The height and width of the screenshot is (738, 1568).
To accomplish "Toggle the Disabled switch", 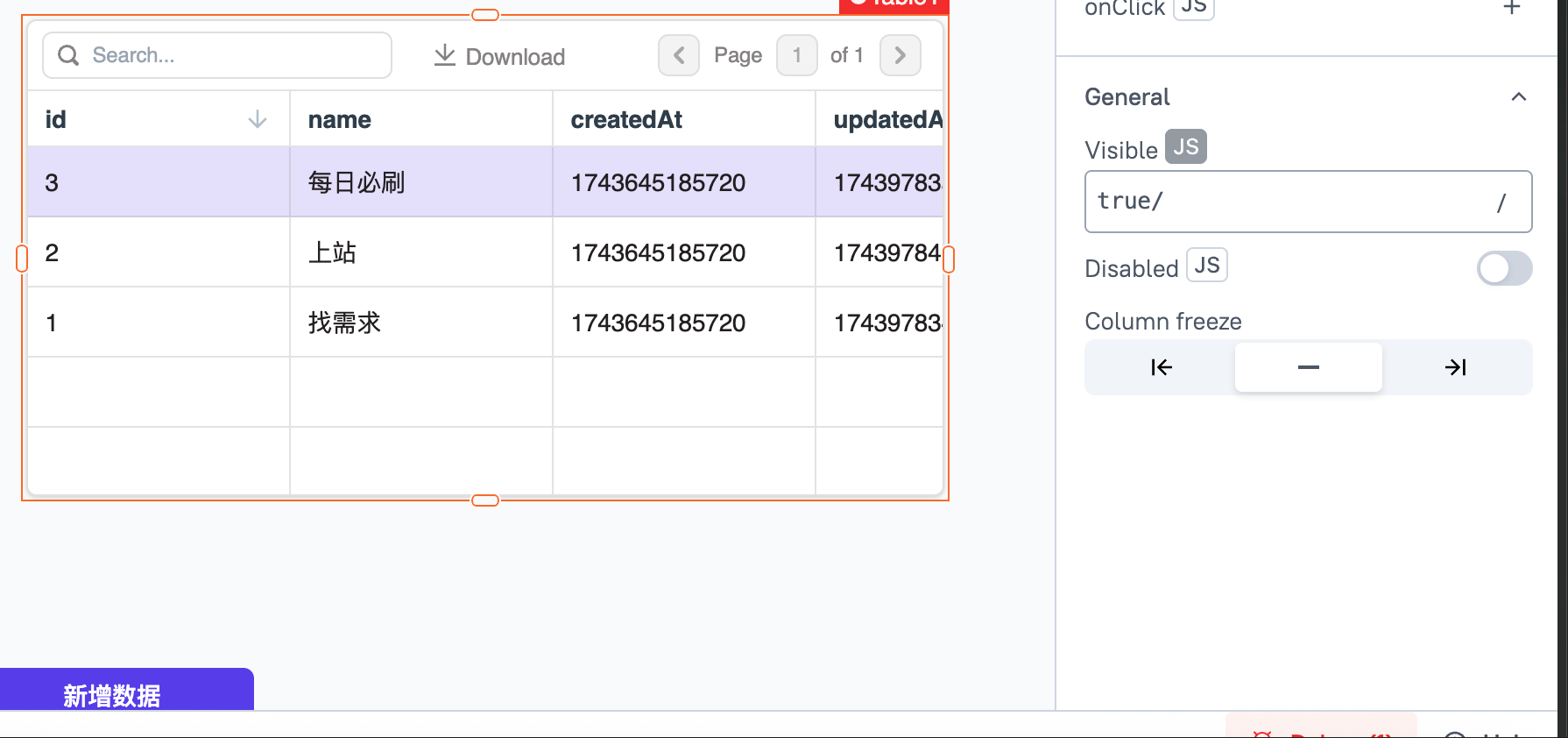I will (x=1504, y=268).
